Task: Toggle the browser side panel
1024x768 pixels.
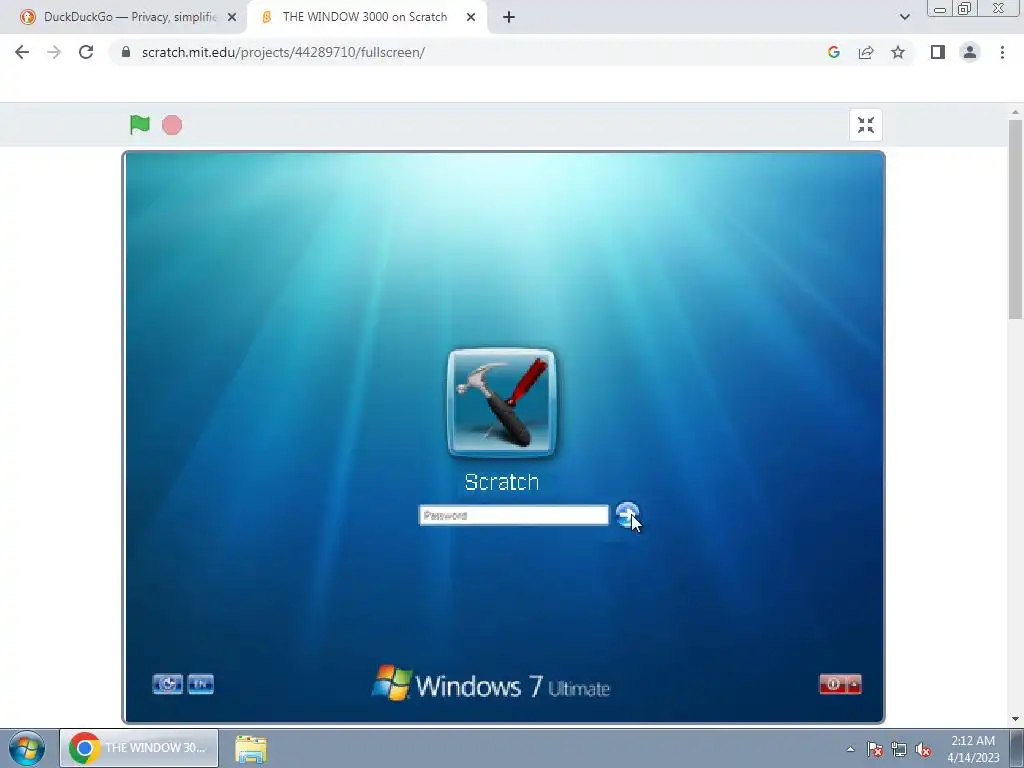Action: [938, 52]
